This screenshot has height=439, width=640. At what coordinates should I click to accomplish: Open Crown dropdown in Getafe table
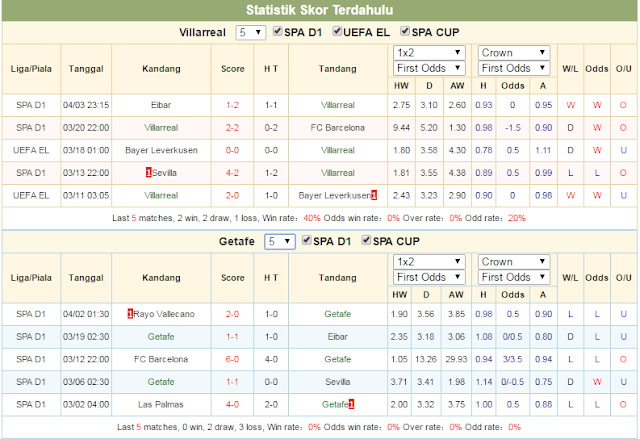click(514, 262)
